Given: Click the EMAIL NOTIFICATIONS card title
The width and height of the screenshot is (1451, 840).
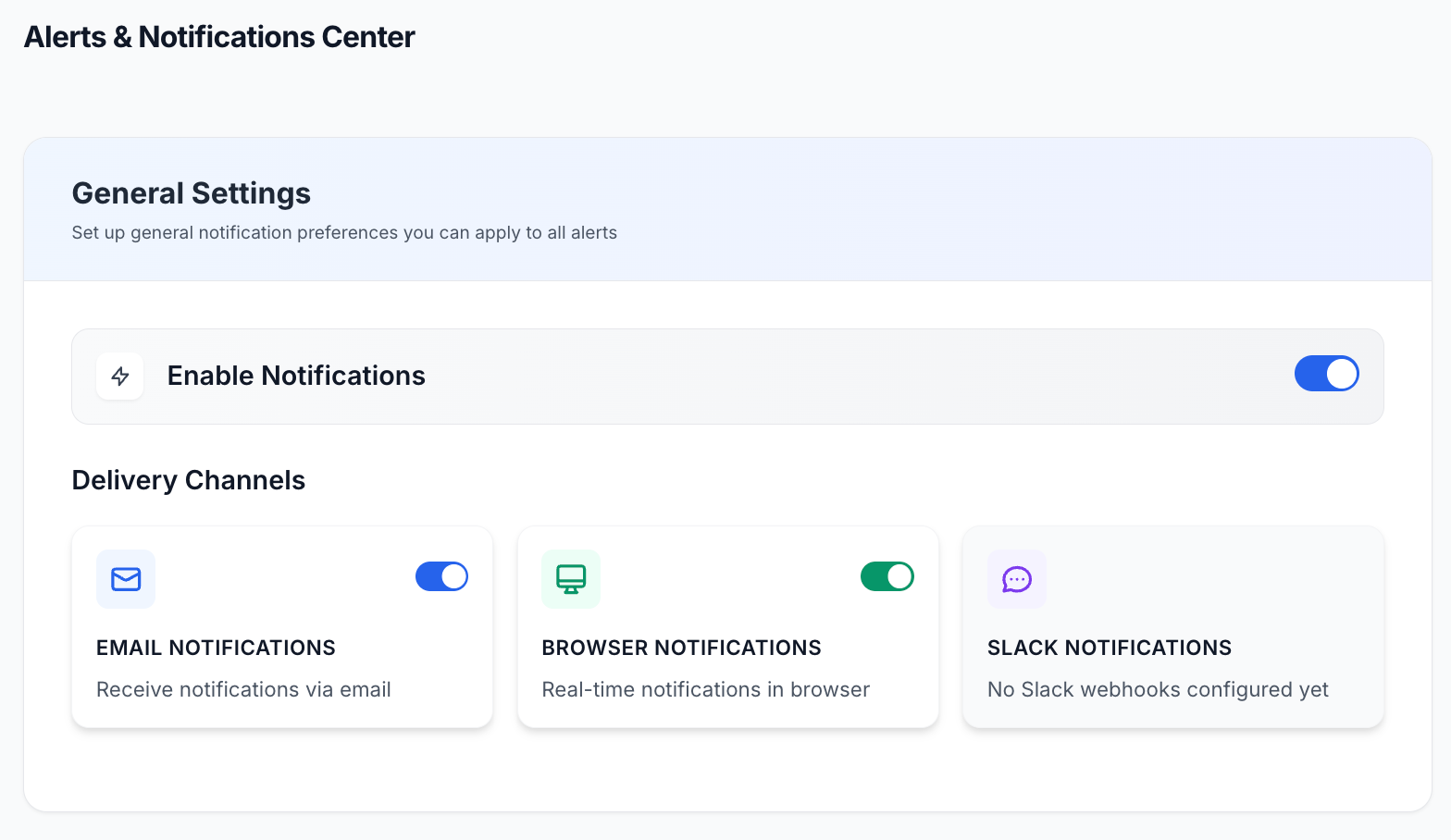Looking at the screenshot, I should (216, 648).
